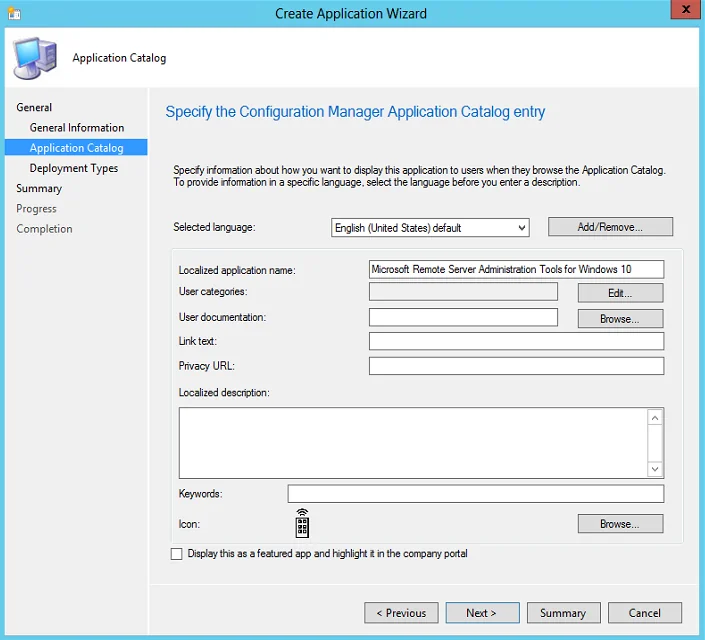Click the Privacy URL field
705x640 pixels.
point(516,366)
